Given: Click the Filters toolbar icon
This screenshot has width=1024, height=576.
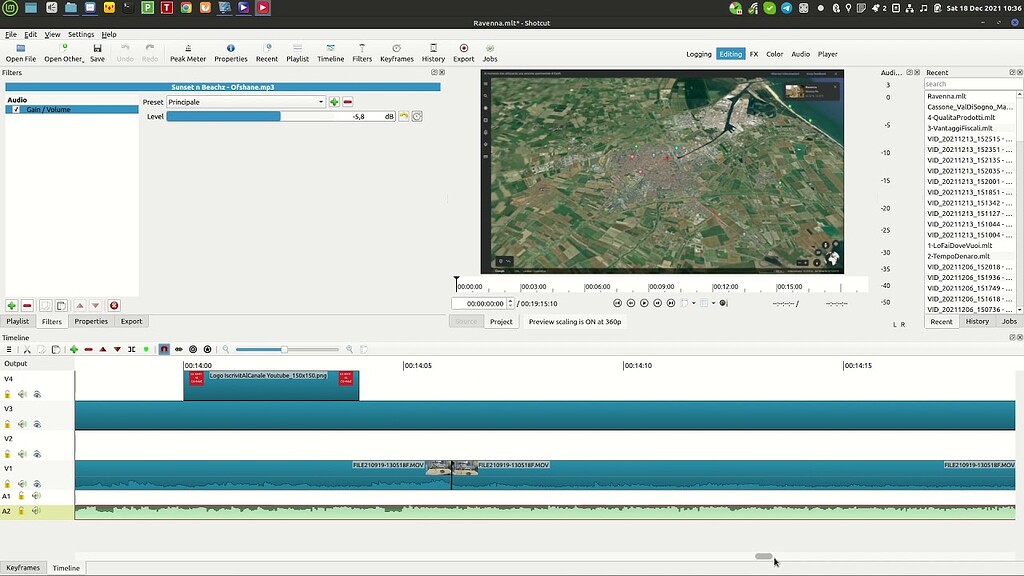Looking at the screenshot, I should click(362, 53).
